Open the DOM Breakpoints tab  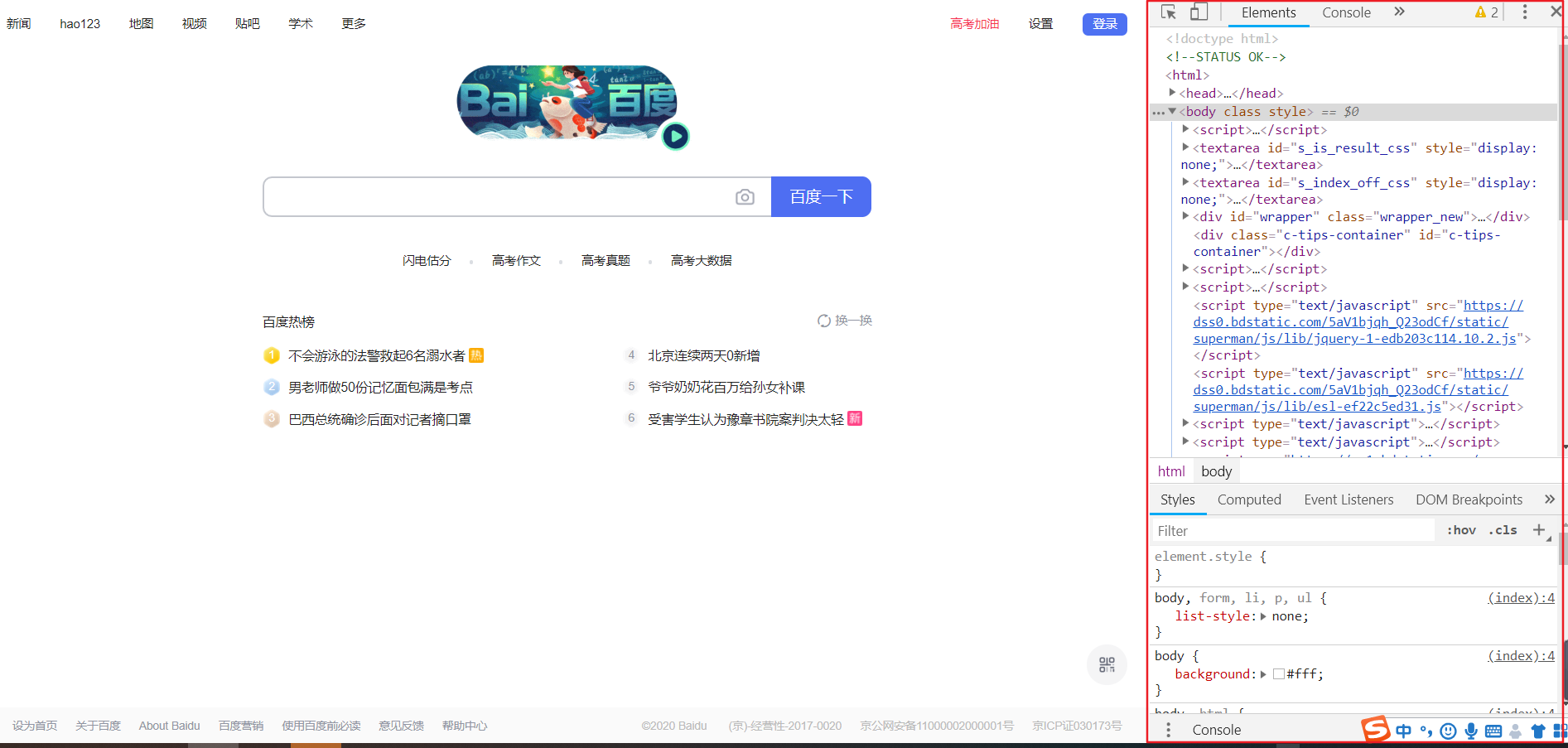(x=1469, y=499)
